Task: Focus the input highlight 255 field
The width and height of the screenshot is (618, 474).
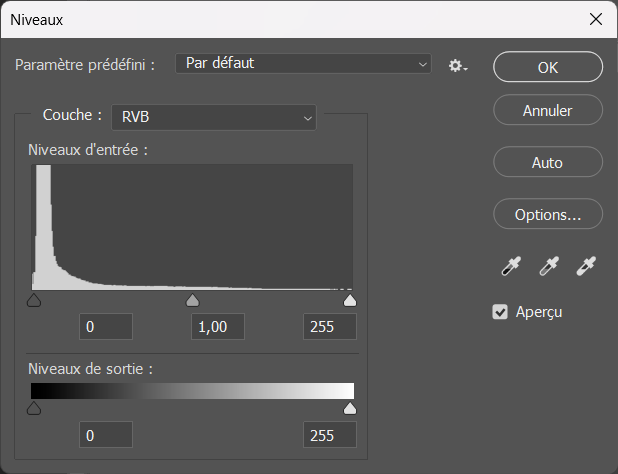Action: (x=329, y=327)
